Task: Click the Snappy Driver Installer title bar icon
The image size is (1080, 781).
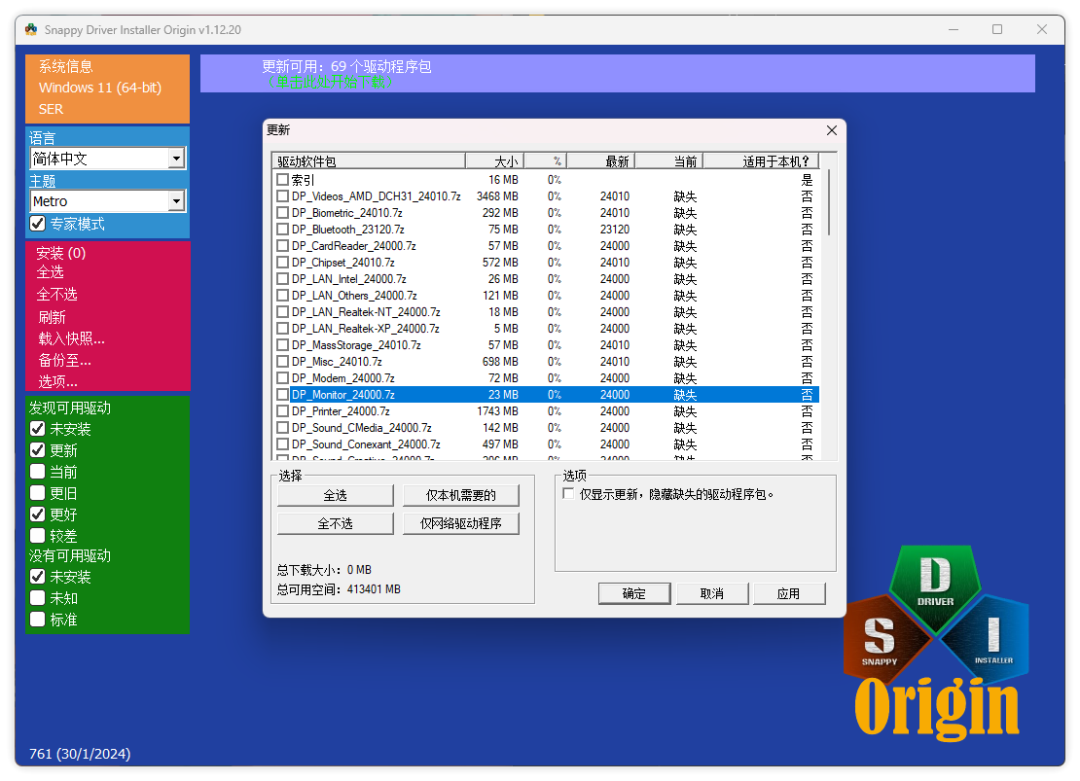Action: click(x=31, y=30)
